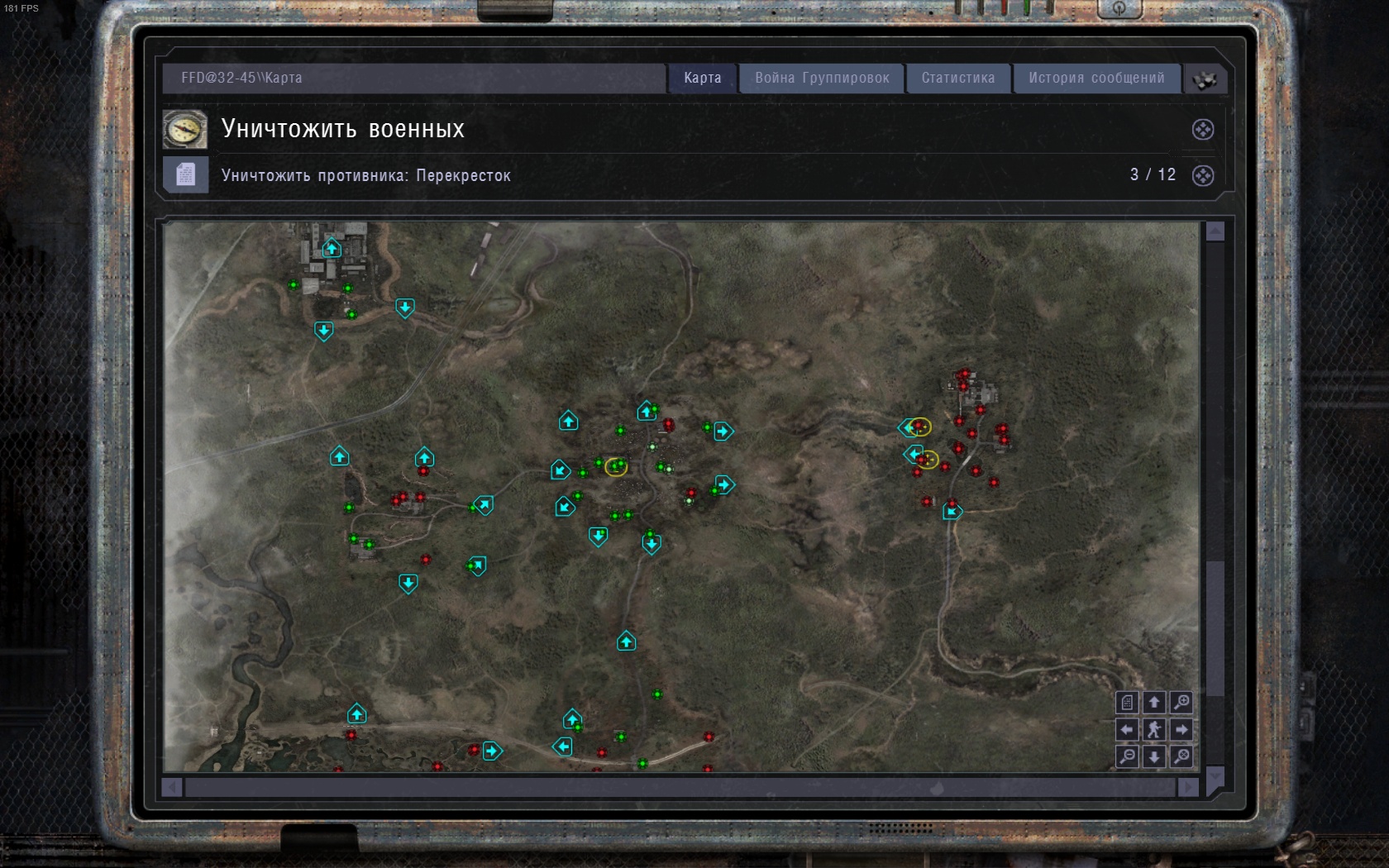Click horizontal scrollbar right arrow

coord(1187,787)
